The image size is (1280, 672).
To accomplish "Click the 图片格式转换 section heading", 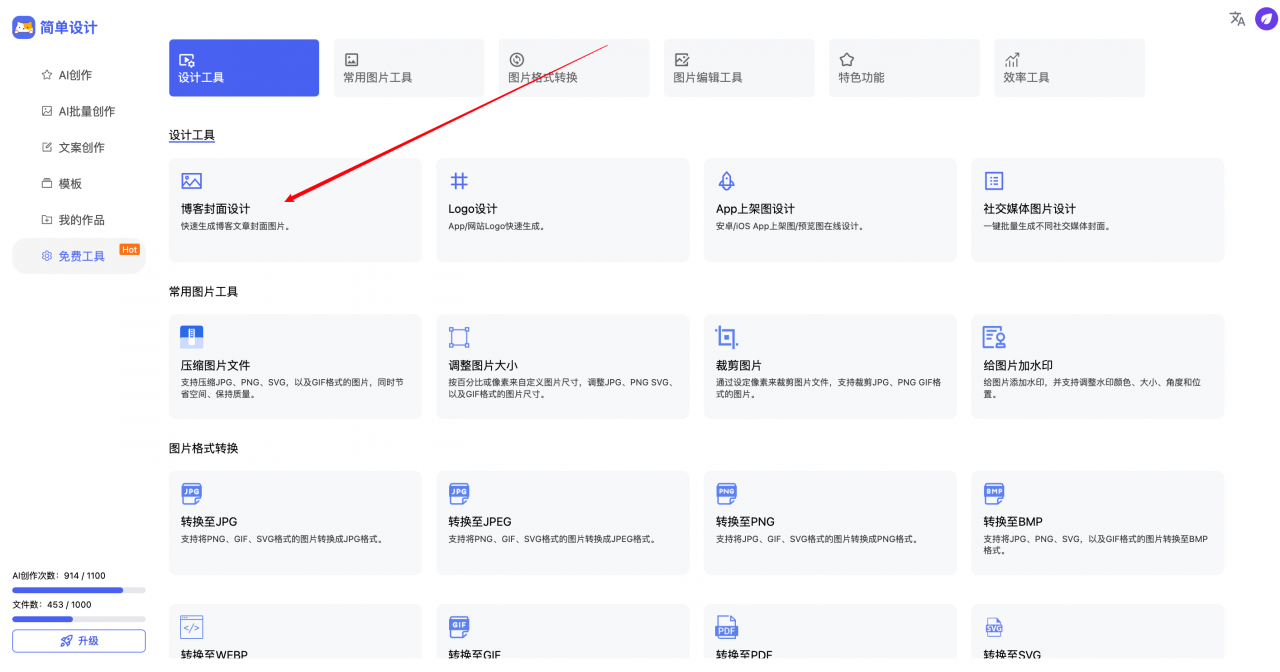I will 203,448.
